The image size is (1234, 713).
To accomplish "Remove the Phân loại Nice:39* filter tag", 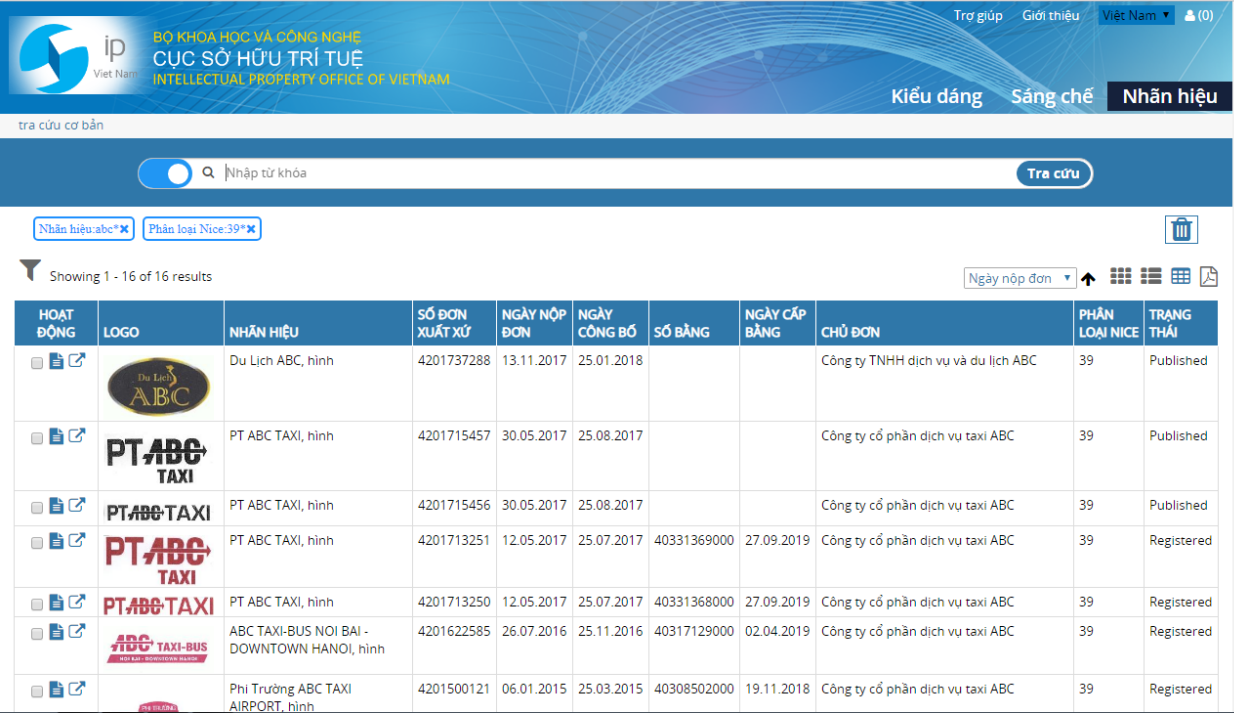I will (x=251, y=229).
